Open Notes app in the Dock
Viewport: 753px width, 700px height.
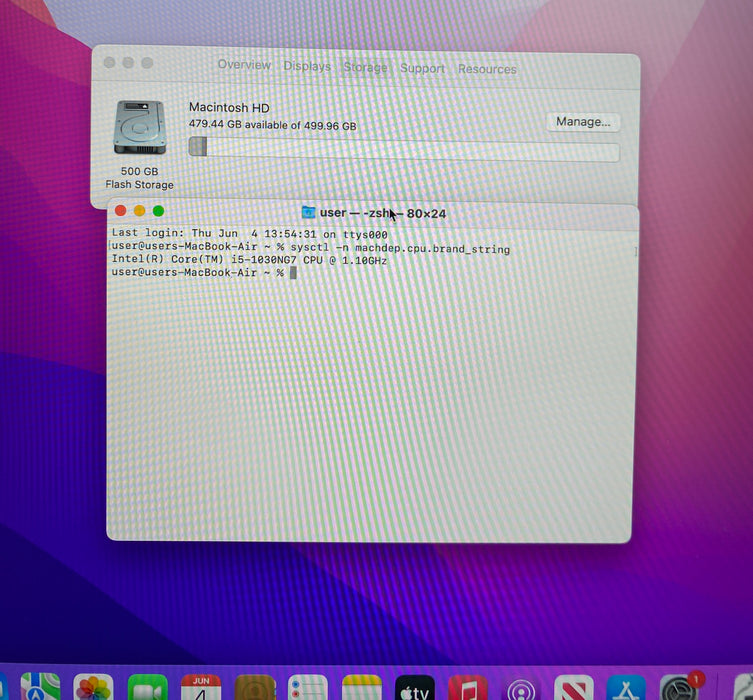(362, 688)
